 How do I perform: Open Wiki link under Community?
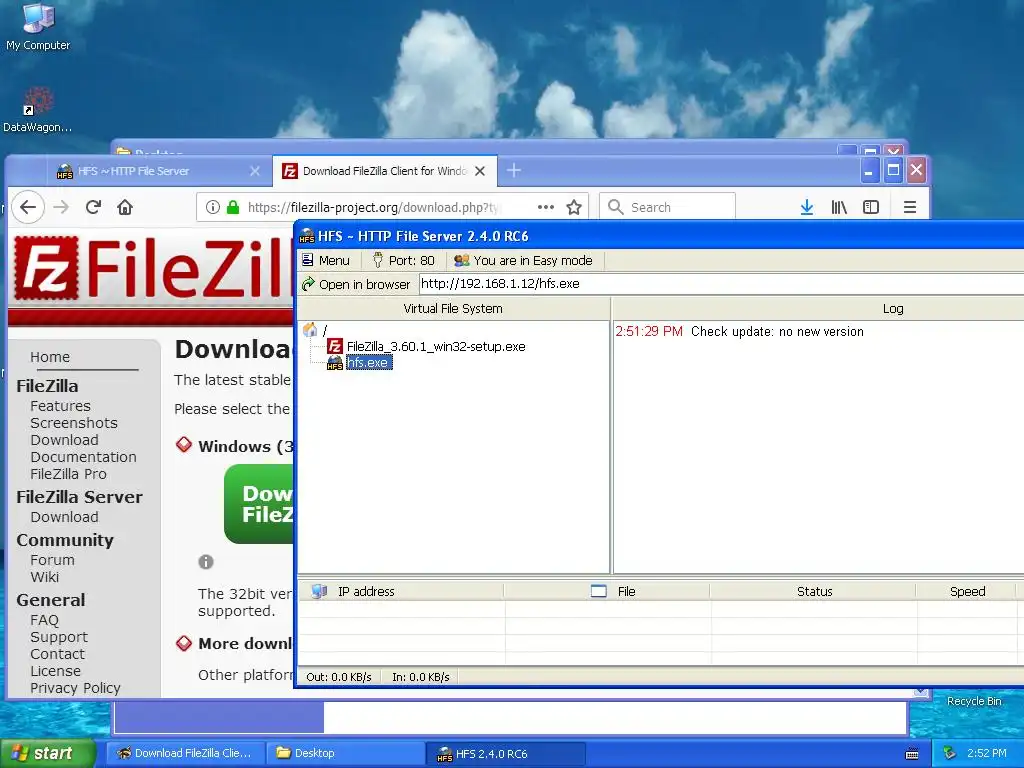pos(44,577)
